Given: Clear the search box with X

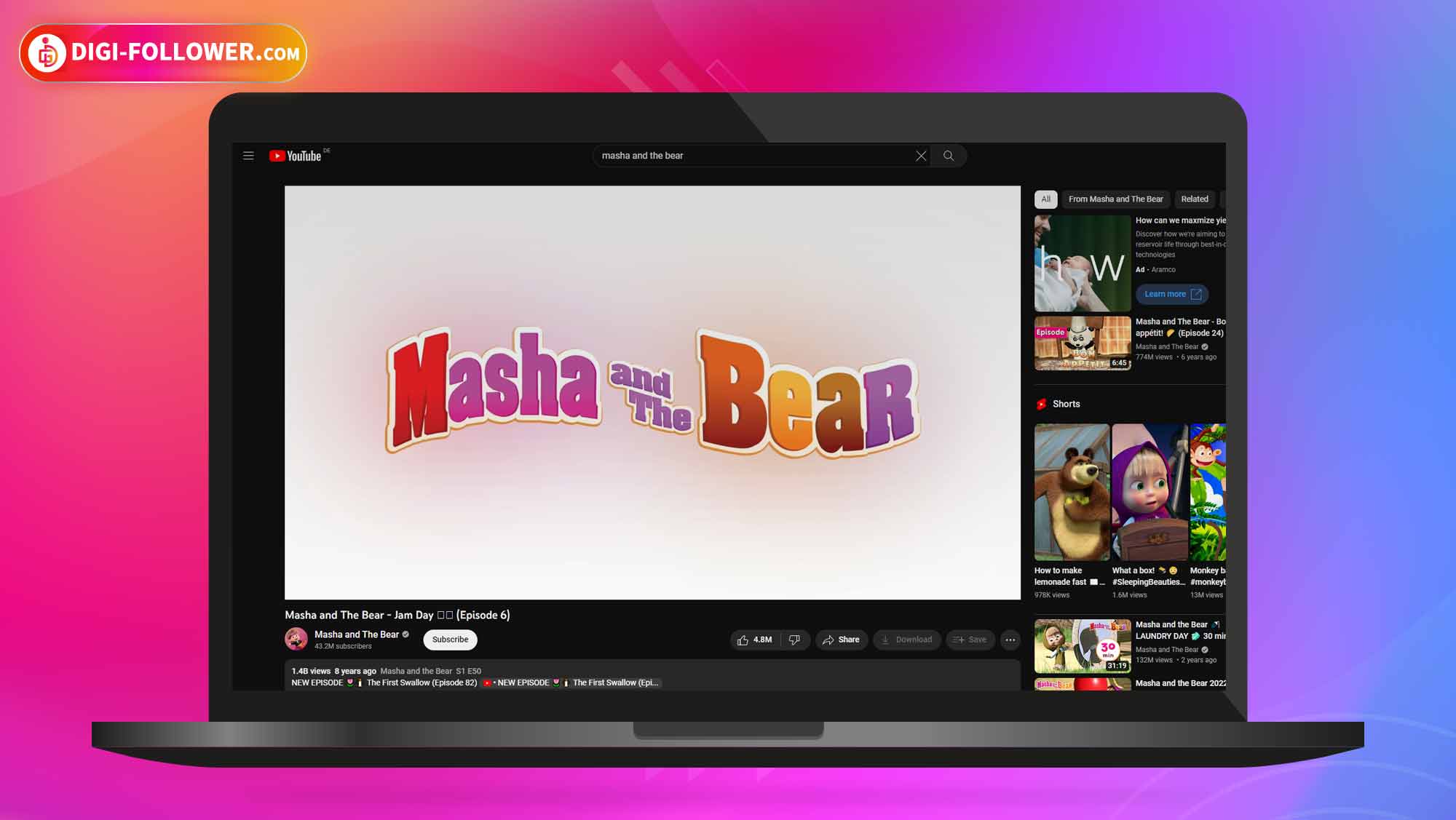Looking at the screenshot, I should [921, 156].
